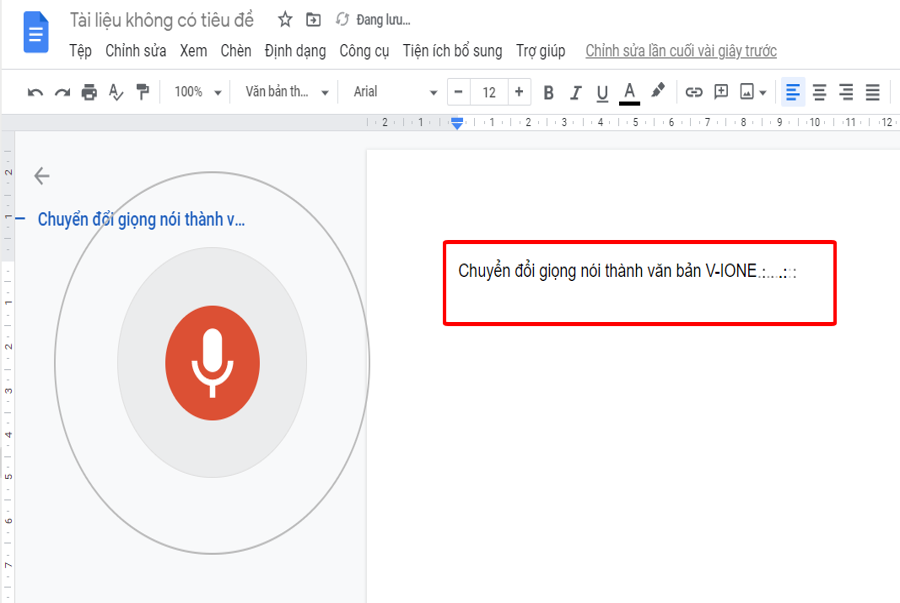Click in the document text line
Screen dimensions: 900x603
627,270
